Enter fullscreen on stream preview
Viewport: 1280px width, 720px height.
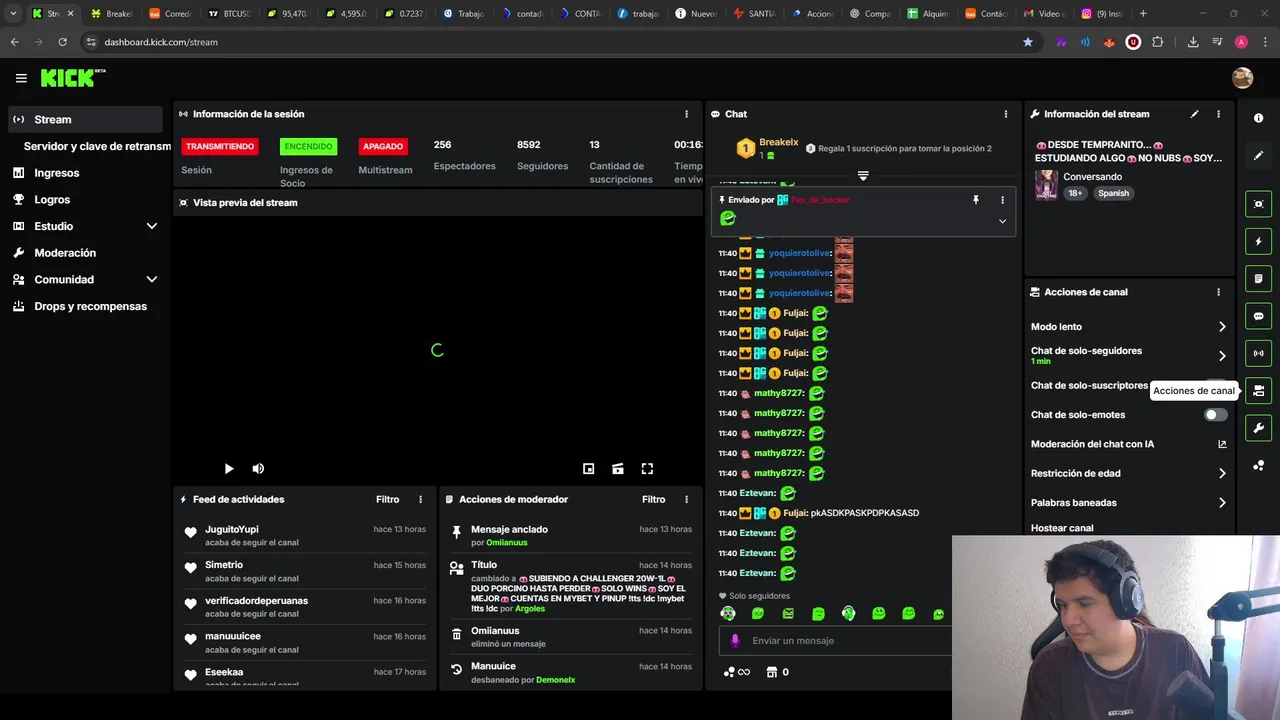647,468
